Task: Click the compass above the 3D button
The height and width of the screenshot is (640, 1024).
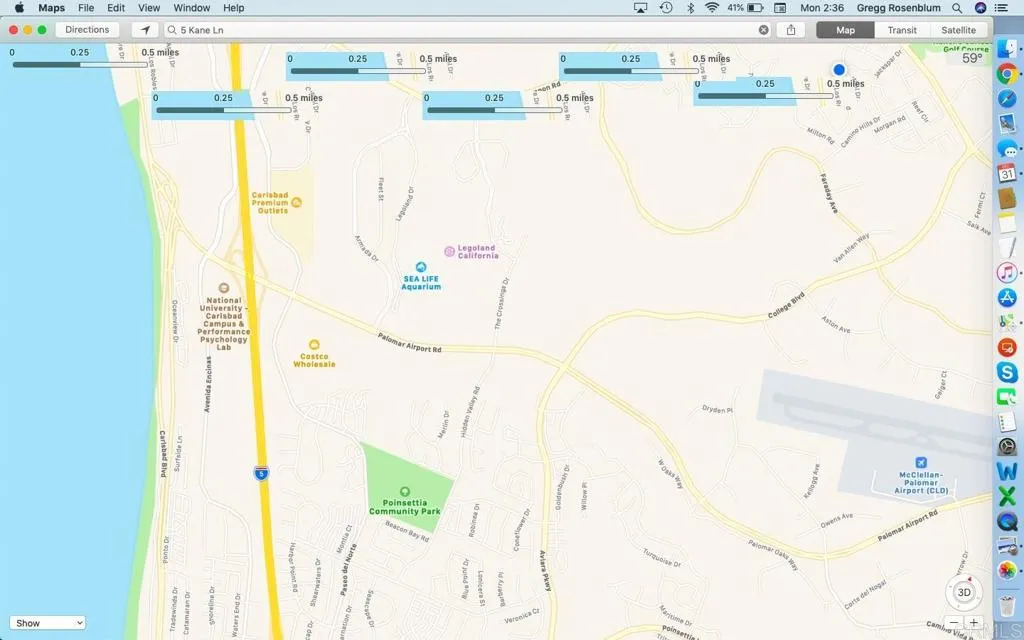Action: pos(970,579)
